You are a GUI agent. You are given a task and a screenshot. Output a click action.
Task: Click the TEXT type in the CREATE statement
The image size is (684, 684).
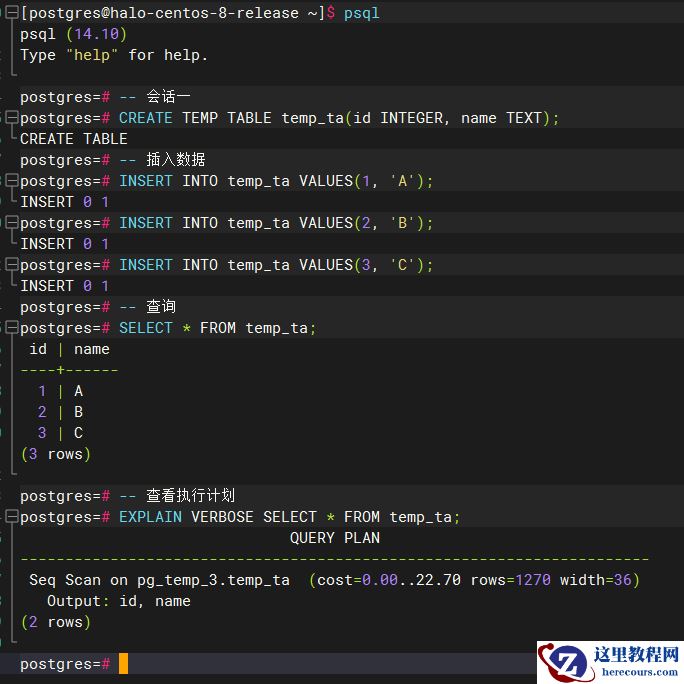pos(524,118)
